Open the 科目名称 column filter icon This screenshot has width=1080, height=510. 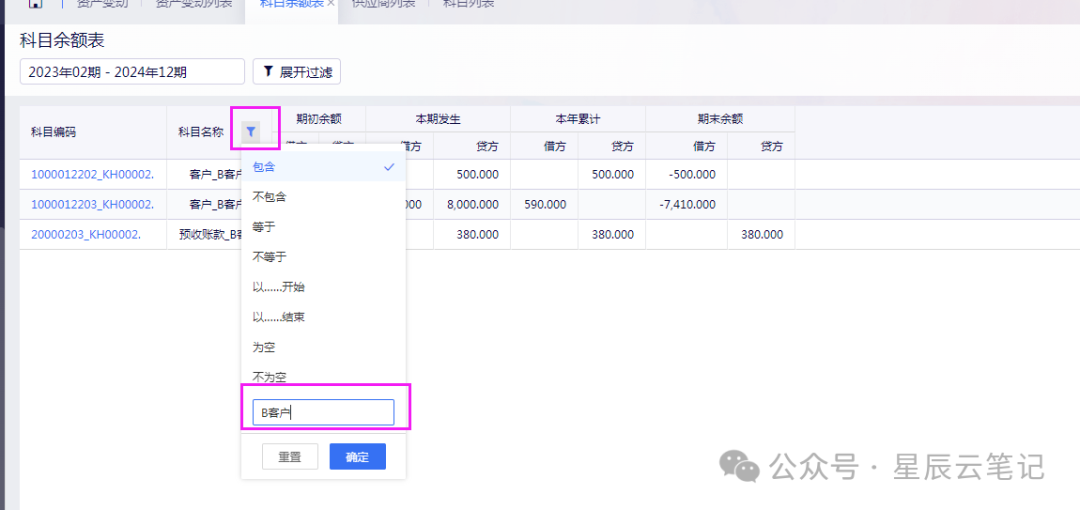coord(252,131)
